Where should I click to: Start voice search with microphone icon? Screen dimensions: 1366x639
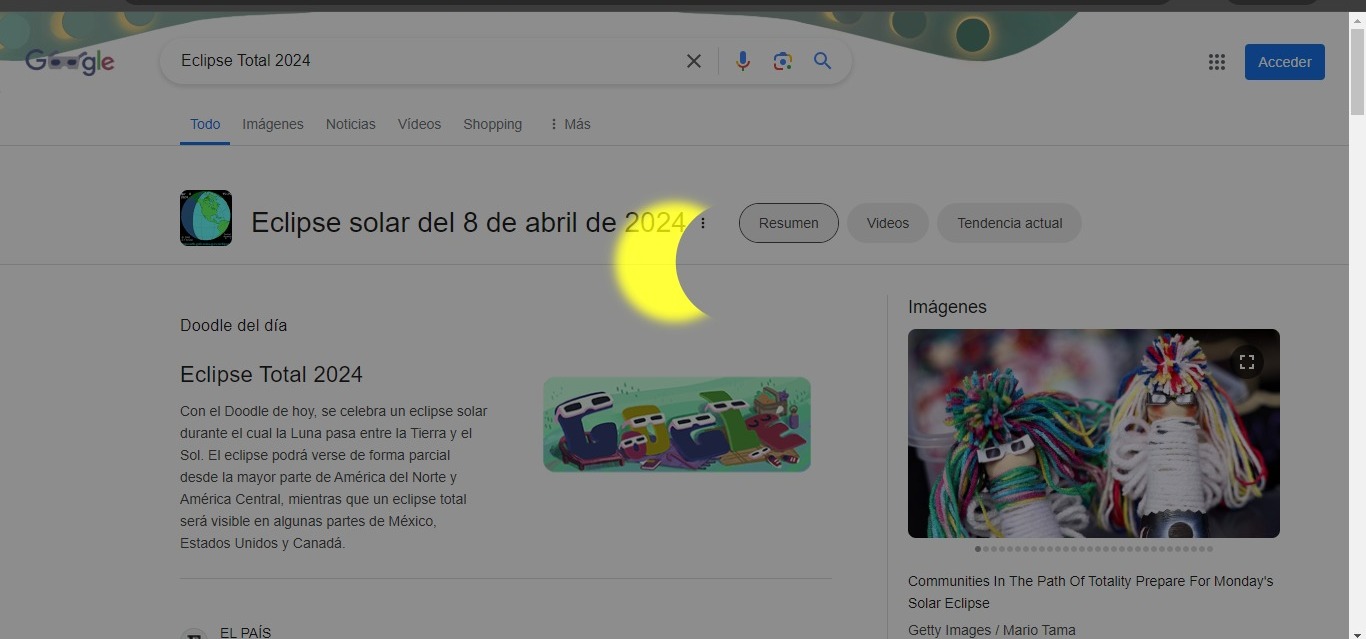tap(742, 61)
